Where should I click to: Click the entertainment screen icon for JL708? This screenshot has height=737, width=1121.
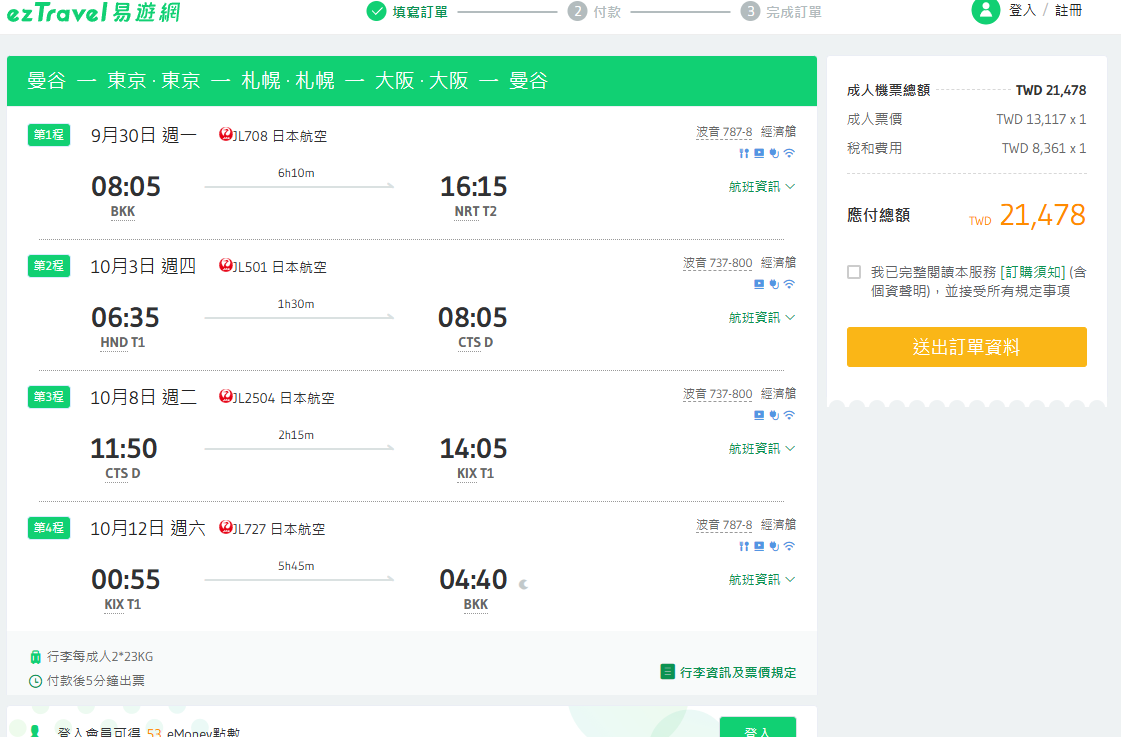click(x=759, y=153)
